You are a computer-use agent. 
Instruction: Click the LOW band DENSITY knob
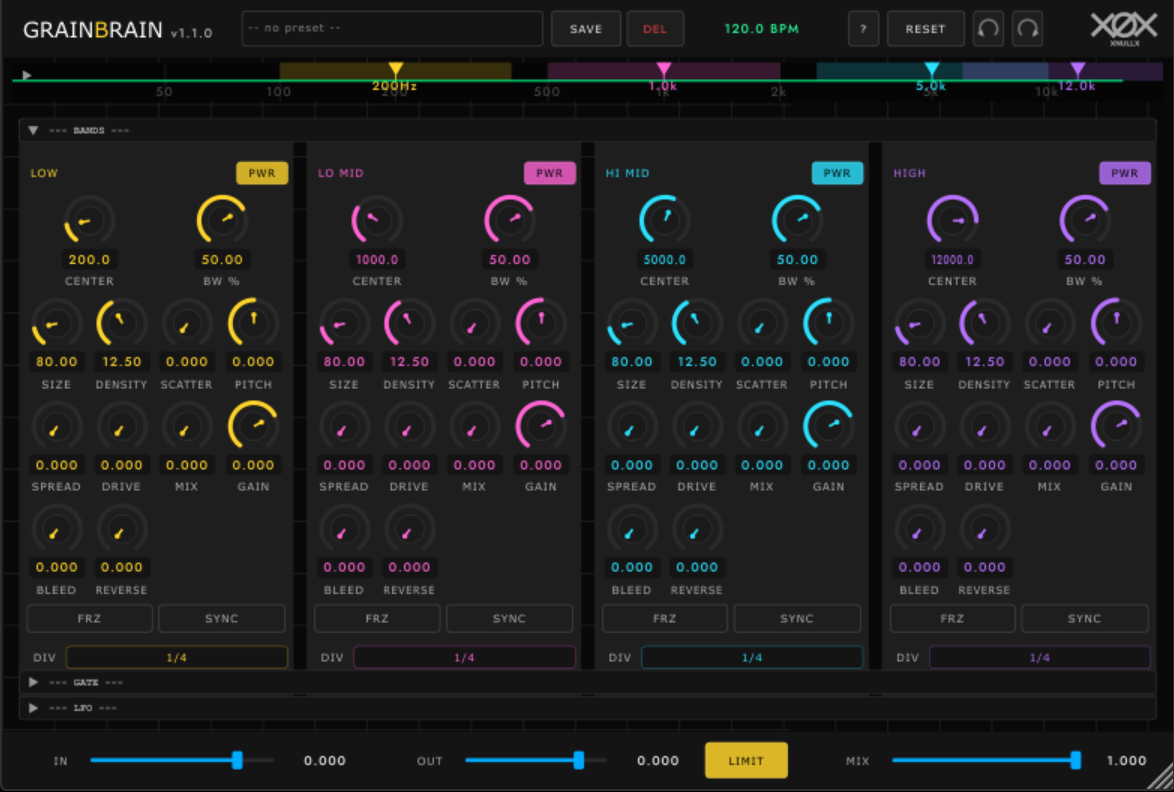121,323
